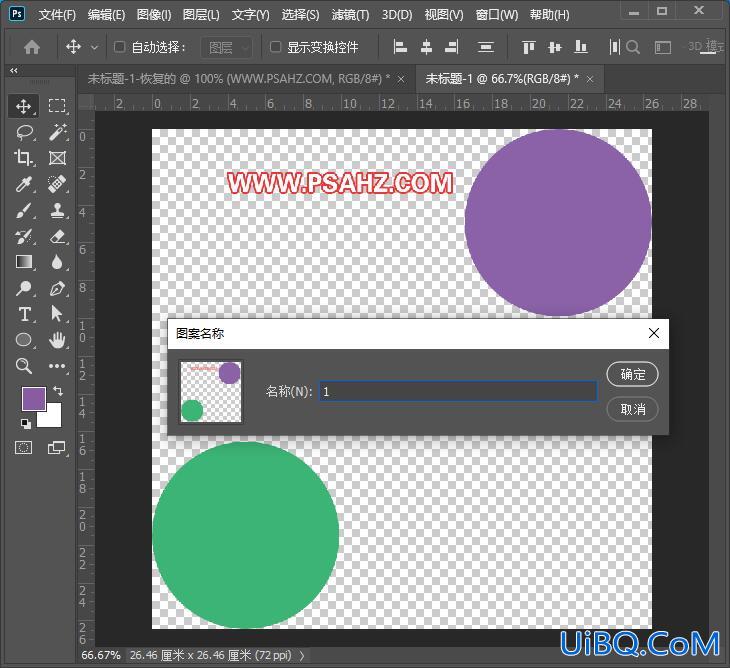
Task: Enable the 显示变换控件 checkbox
Action: [275, 47]
